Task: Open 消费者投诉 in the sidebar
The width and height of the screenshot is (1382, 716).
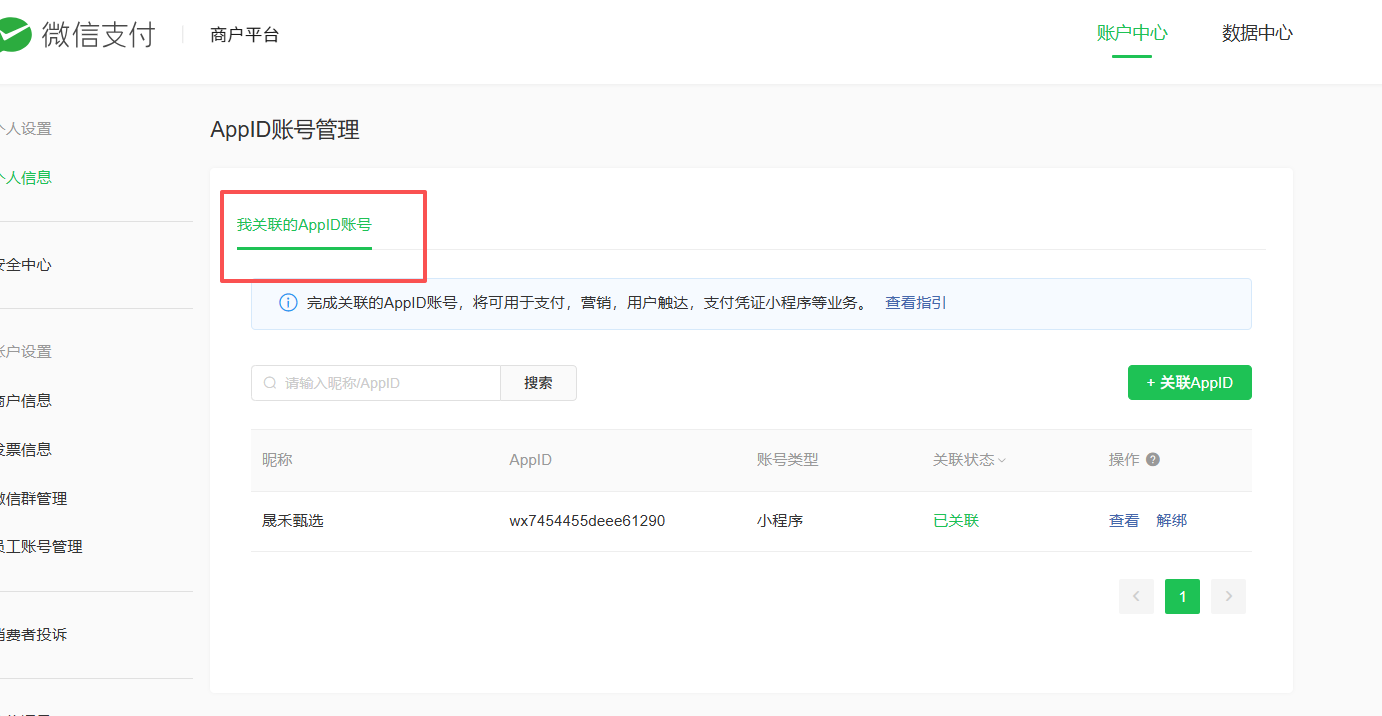Action: click(34, 635)
